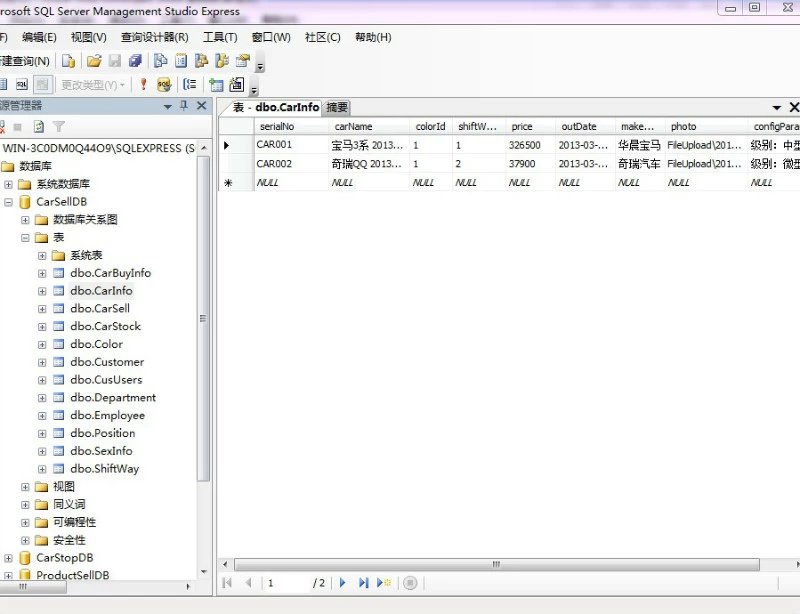
Task: Open the 社区(C) menu
Action: 322,37
